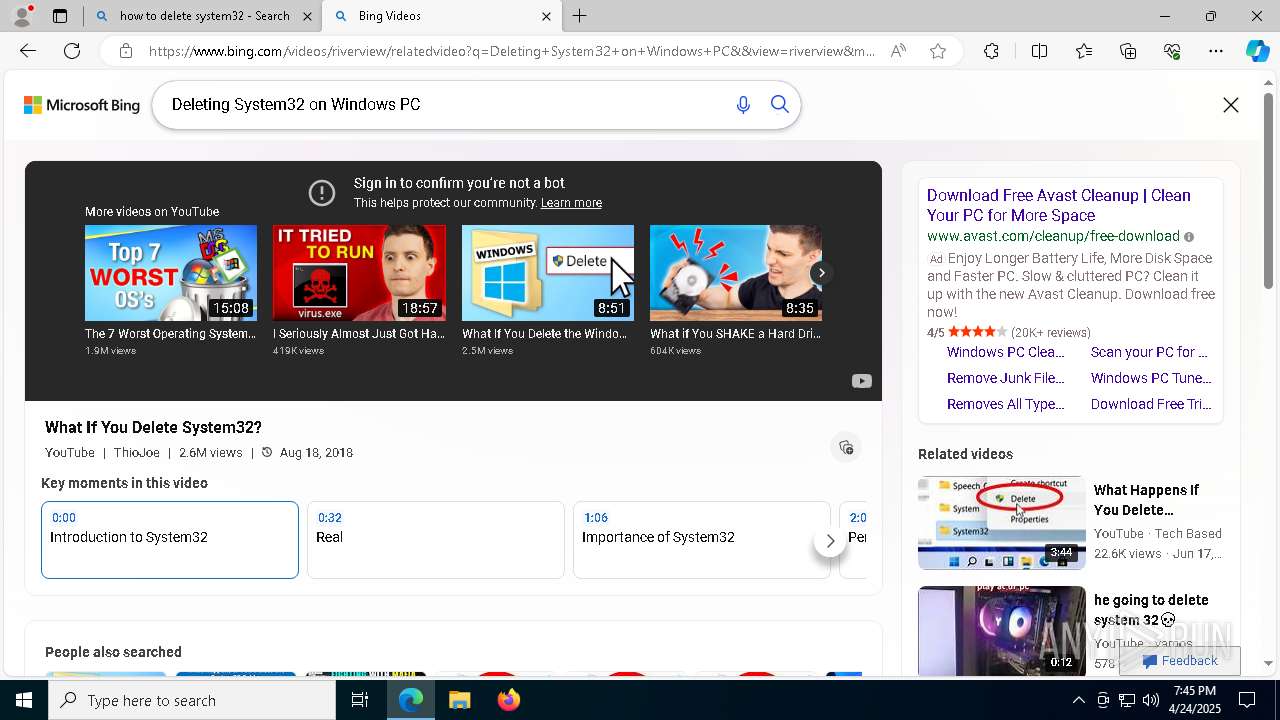1280x720 pixels.
Task: Open 'Windows PC Tune...' sublink
Action: coord(1151,378)
